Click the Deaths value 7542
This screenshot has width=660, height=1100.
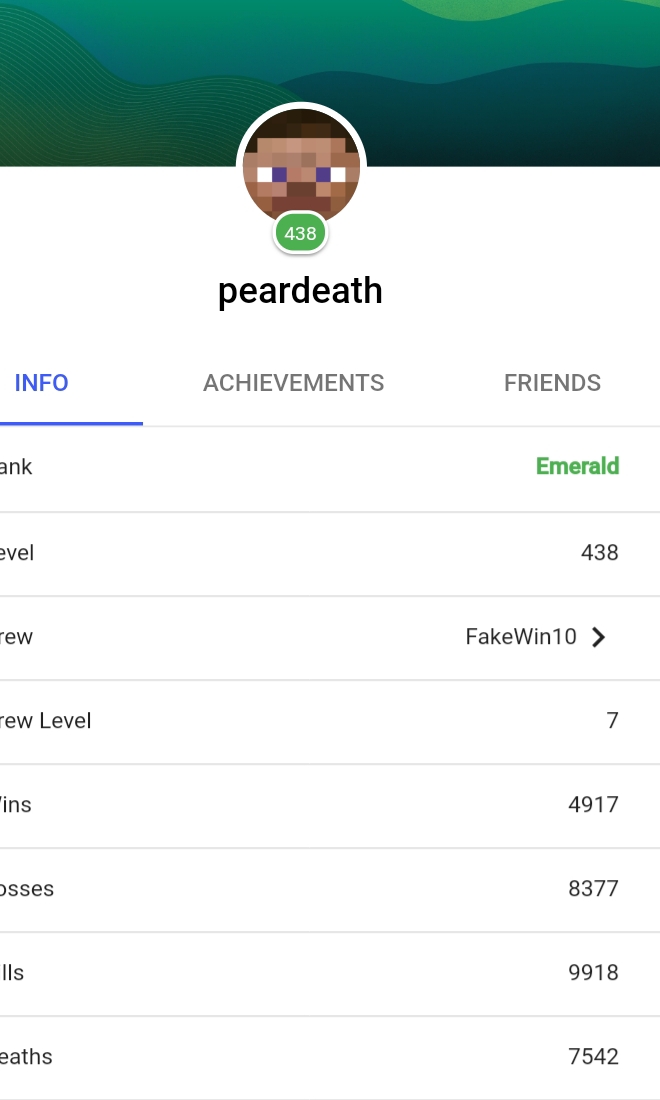[x=593, y=1057]
